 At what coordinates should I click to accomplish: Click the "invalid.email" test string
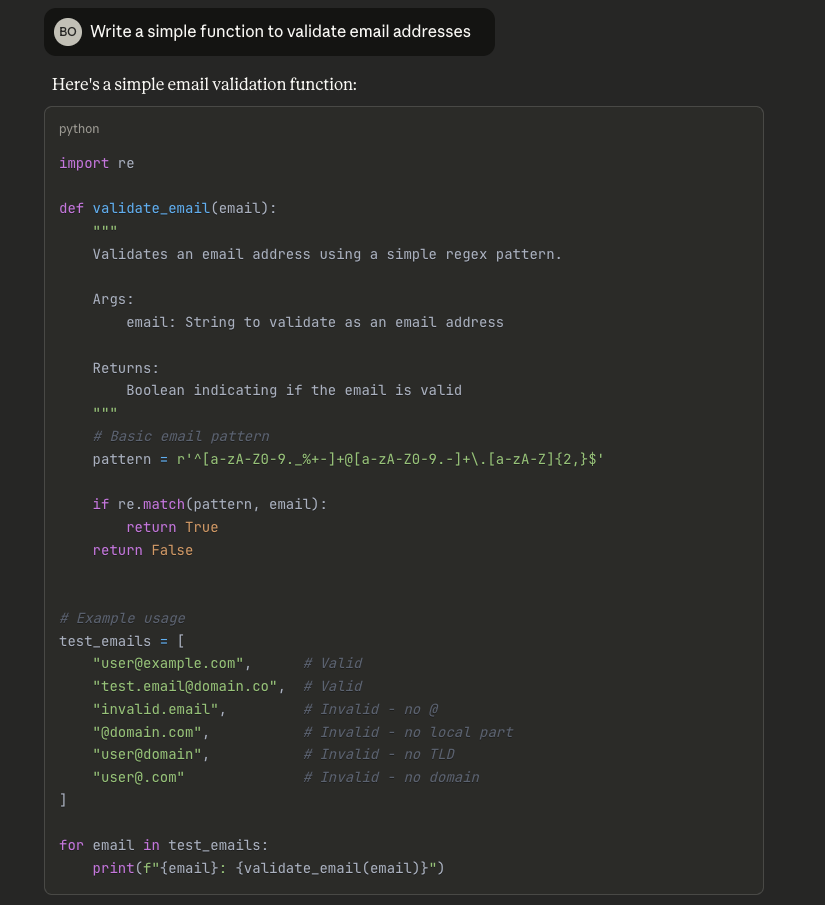point(155,709)
